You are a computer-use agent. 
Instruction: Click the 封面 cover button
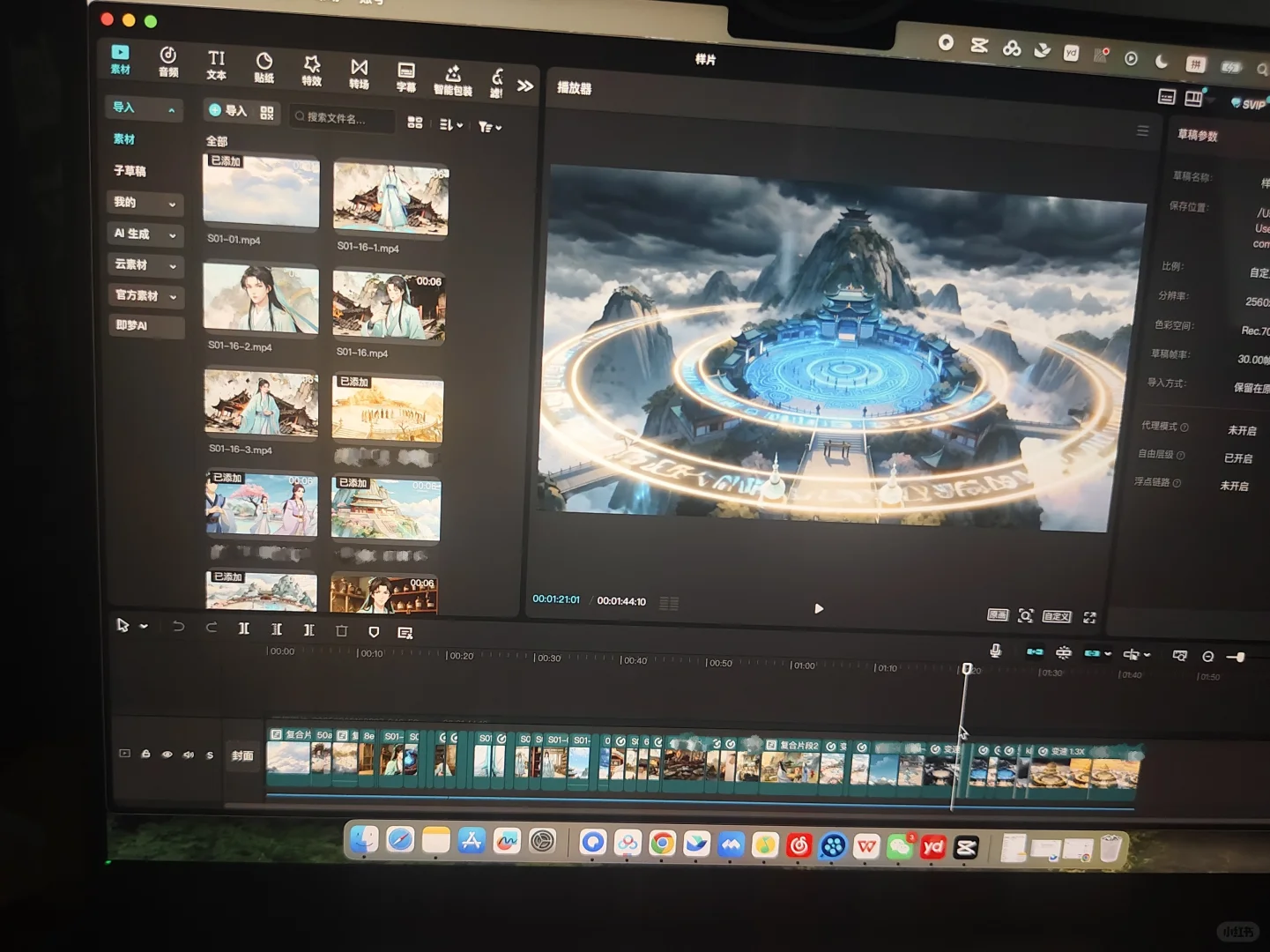[242, 755]
